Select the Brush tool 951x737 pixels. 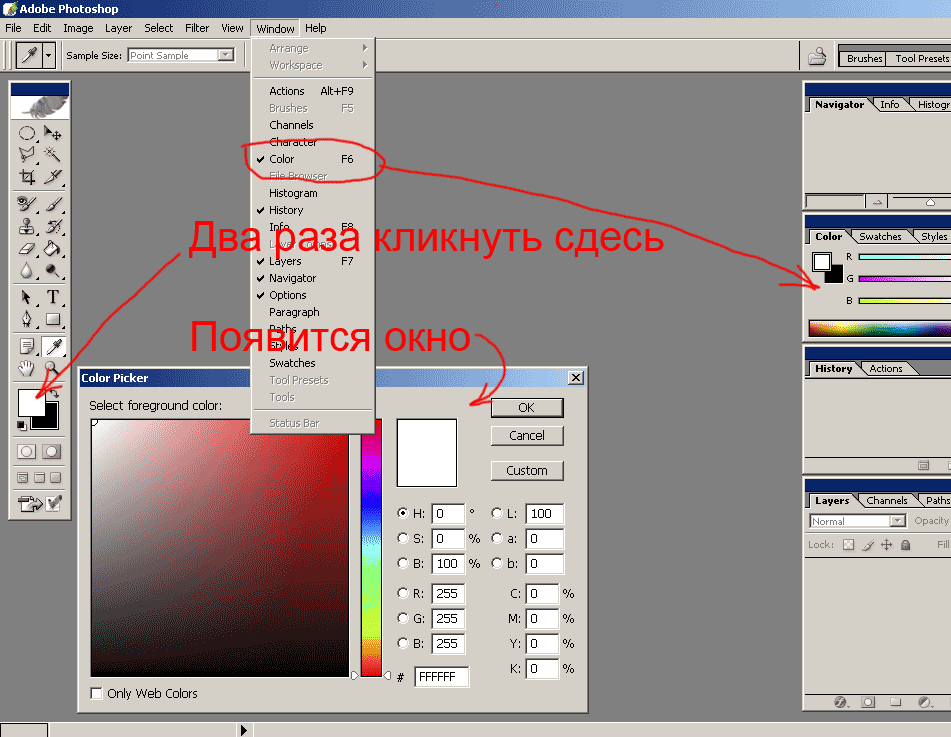coord(53,204)
